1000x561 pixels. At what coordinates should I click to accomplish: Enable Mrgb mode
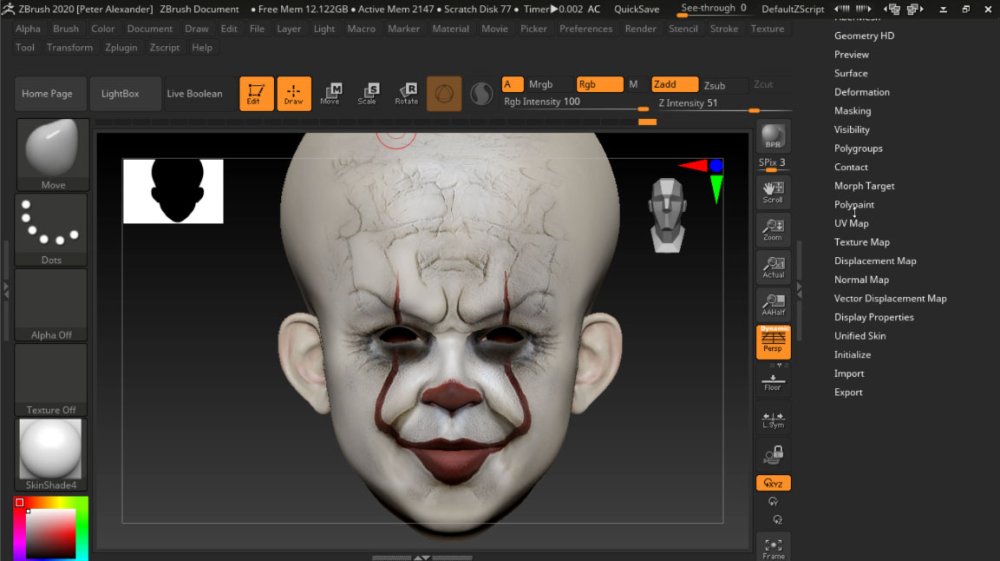pos(541,84)
